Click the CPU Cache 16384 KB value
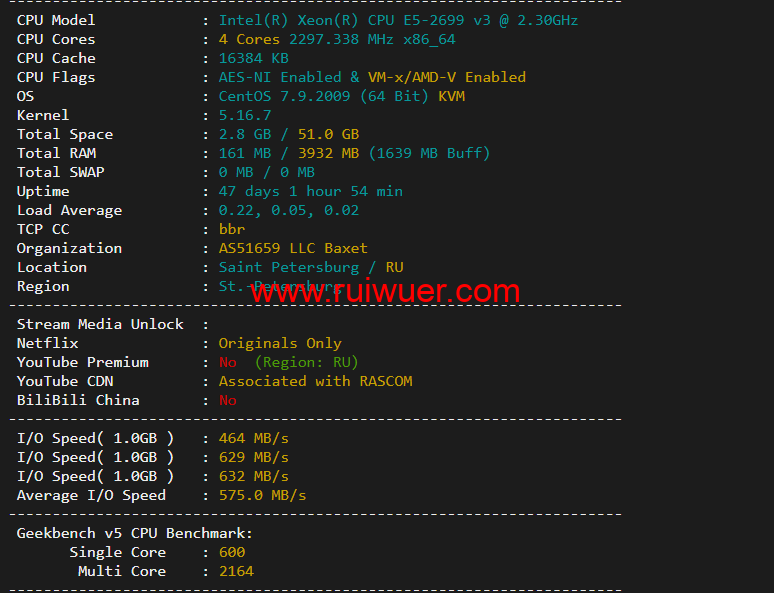Viewport: 774px width, 593px height. tap(253, 58)
